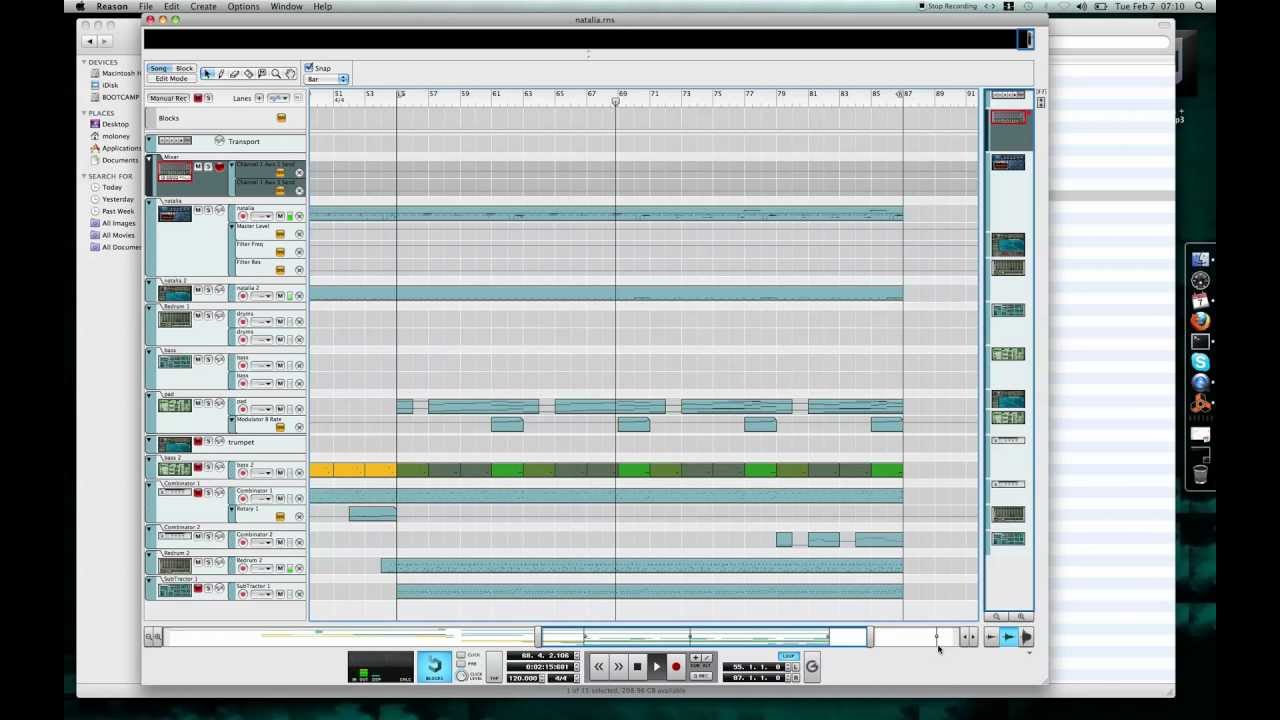This screenshot has height=720, width=1280.
Task: Mute the Combinator 2 track
Action: [197, 537]
